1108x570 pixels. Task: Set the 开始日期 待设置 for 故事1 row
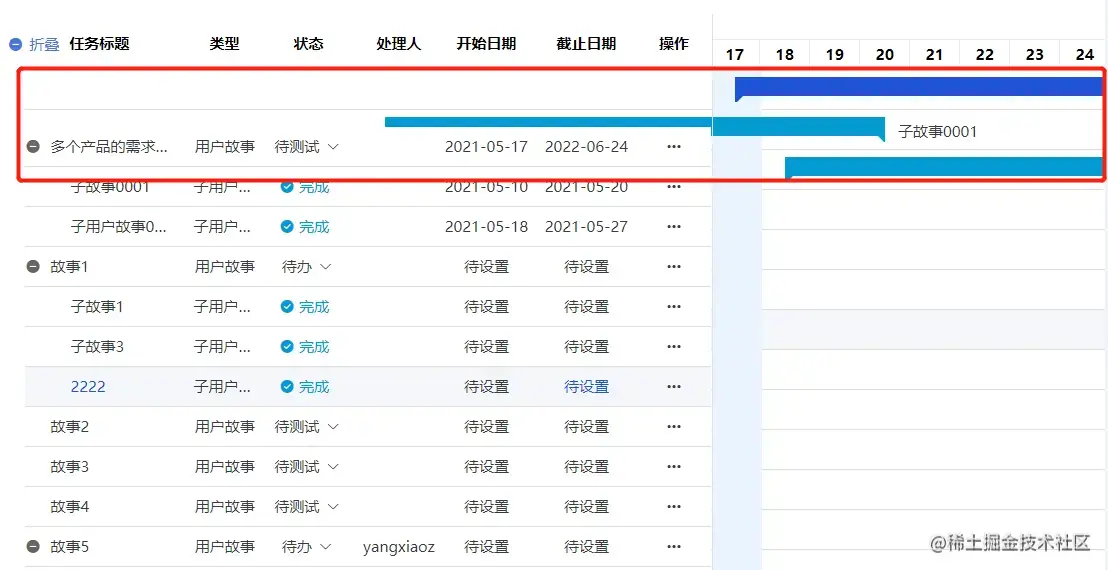(486, 267)
